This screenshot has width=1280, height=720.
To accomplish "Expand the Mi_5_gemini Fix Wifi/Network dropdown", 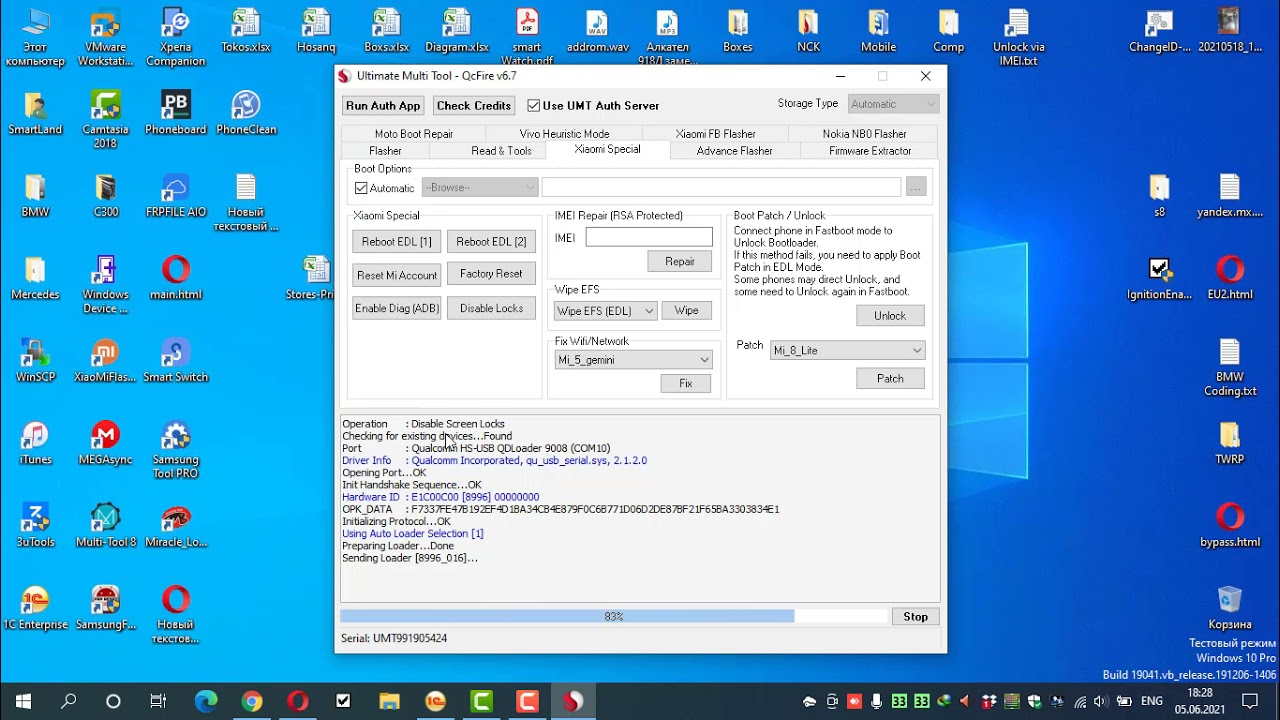I will [x=633, y=360].
